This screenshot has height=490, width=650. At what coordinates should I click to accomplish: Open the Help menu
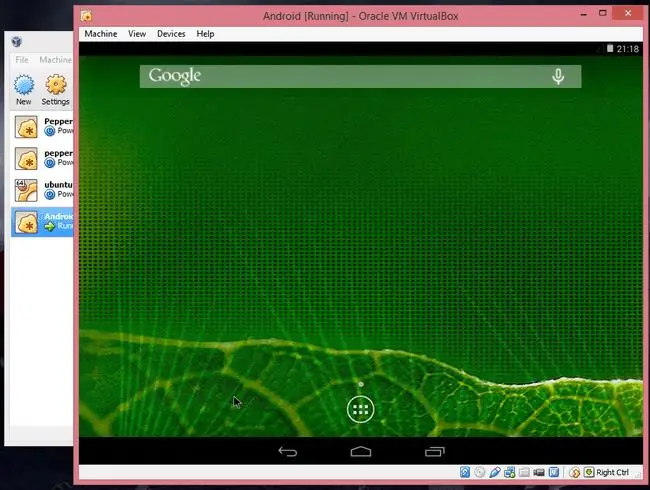pos(205,34)
